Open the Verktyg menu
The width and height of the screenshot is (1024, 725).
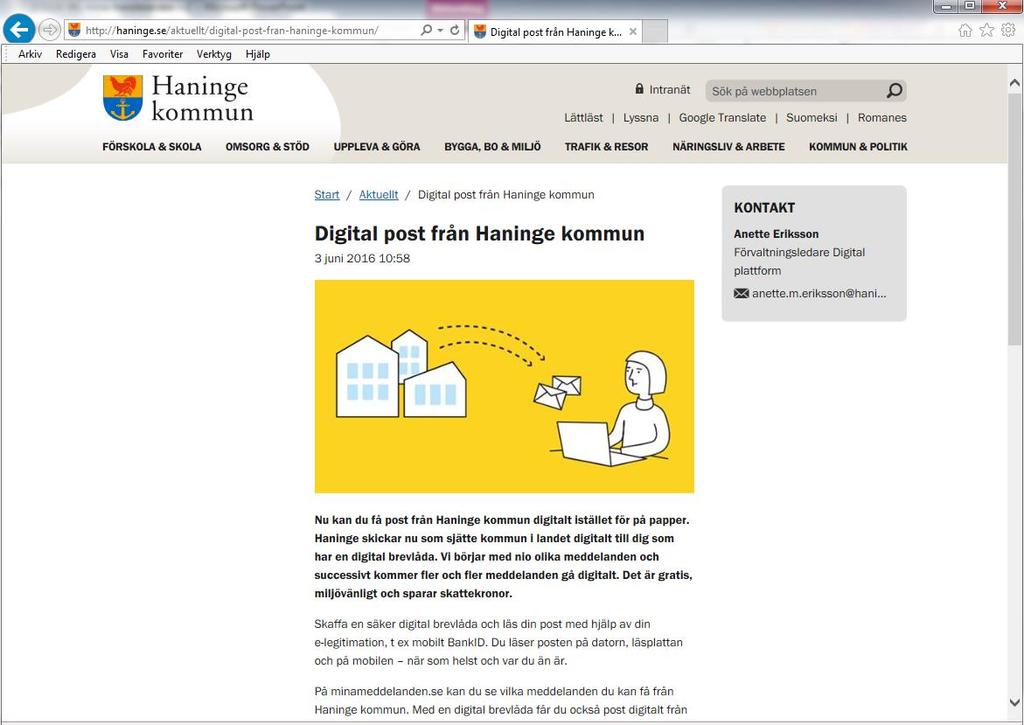point(214,54)
